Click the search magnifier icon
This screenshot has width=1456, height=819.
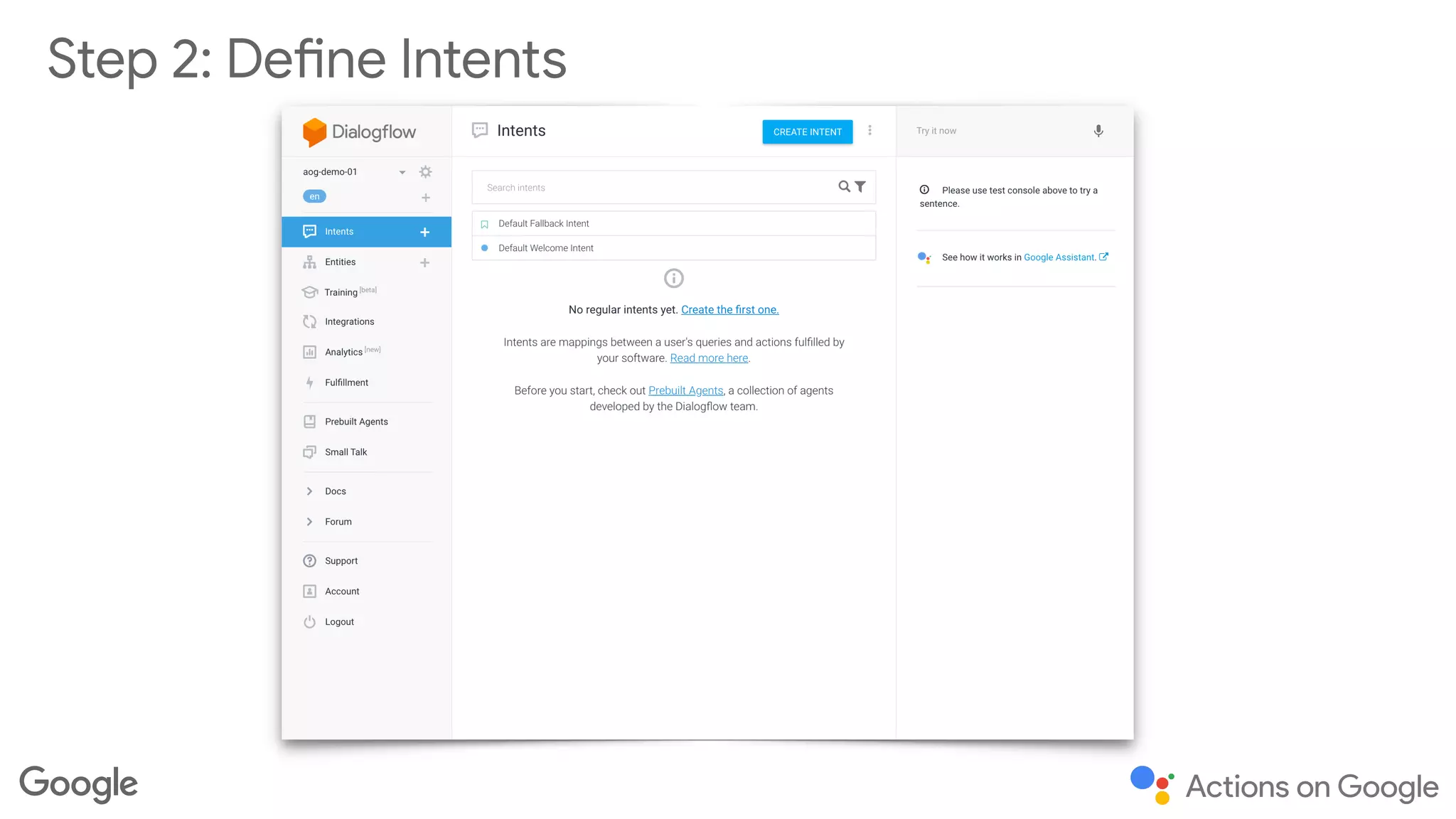(x=844, y=186)
